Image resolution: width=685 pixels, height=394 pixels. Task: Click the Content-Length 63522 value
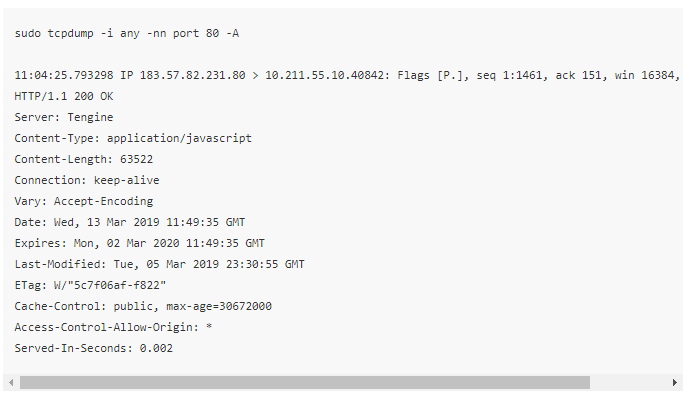tap(136, 159)
